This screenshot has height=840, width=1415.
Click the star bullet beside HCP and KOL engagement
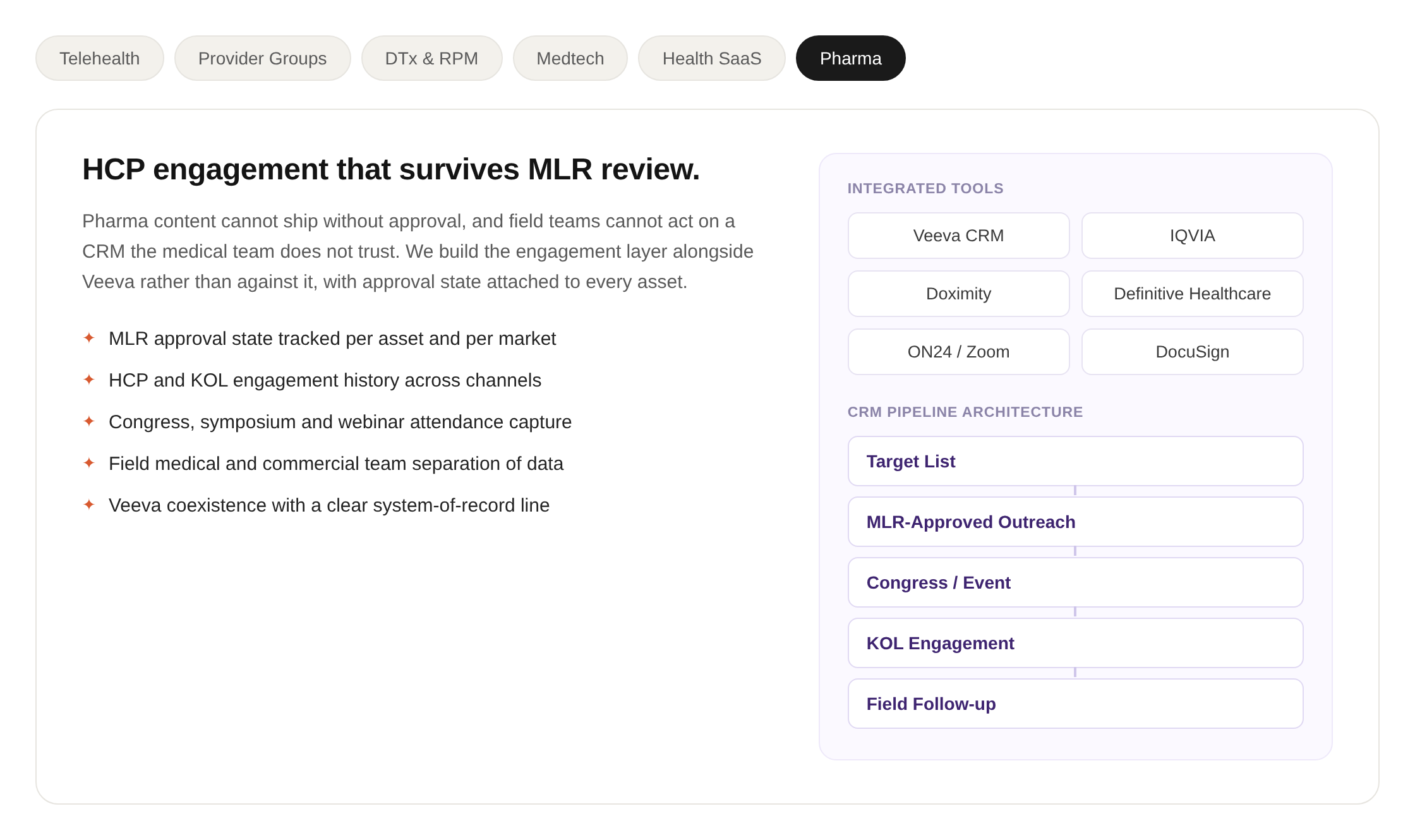(89, 380)
